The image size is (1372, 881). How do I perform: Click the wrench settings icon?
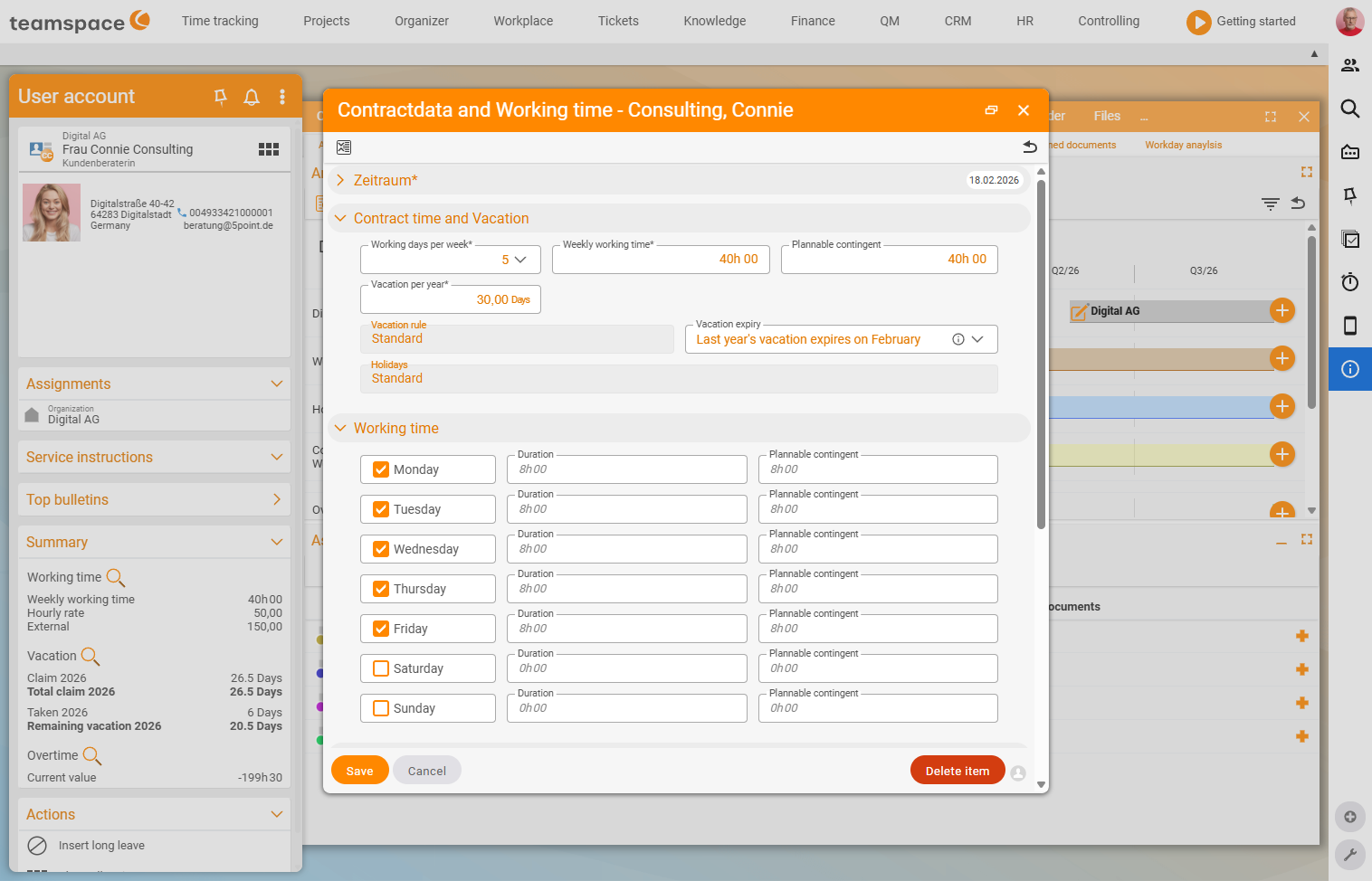[x=1350, y=855]
